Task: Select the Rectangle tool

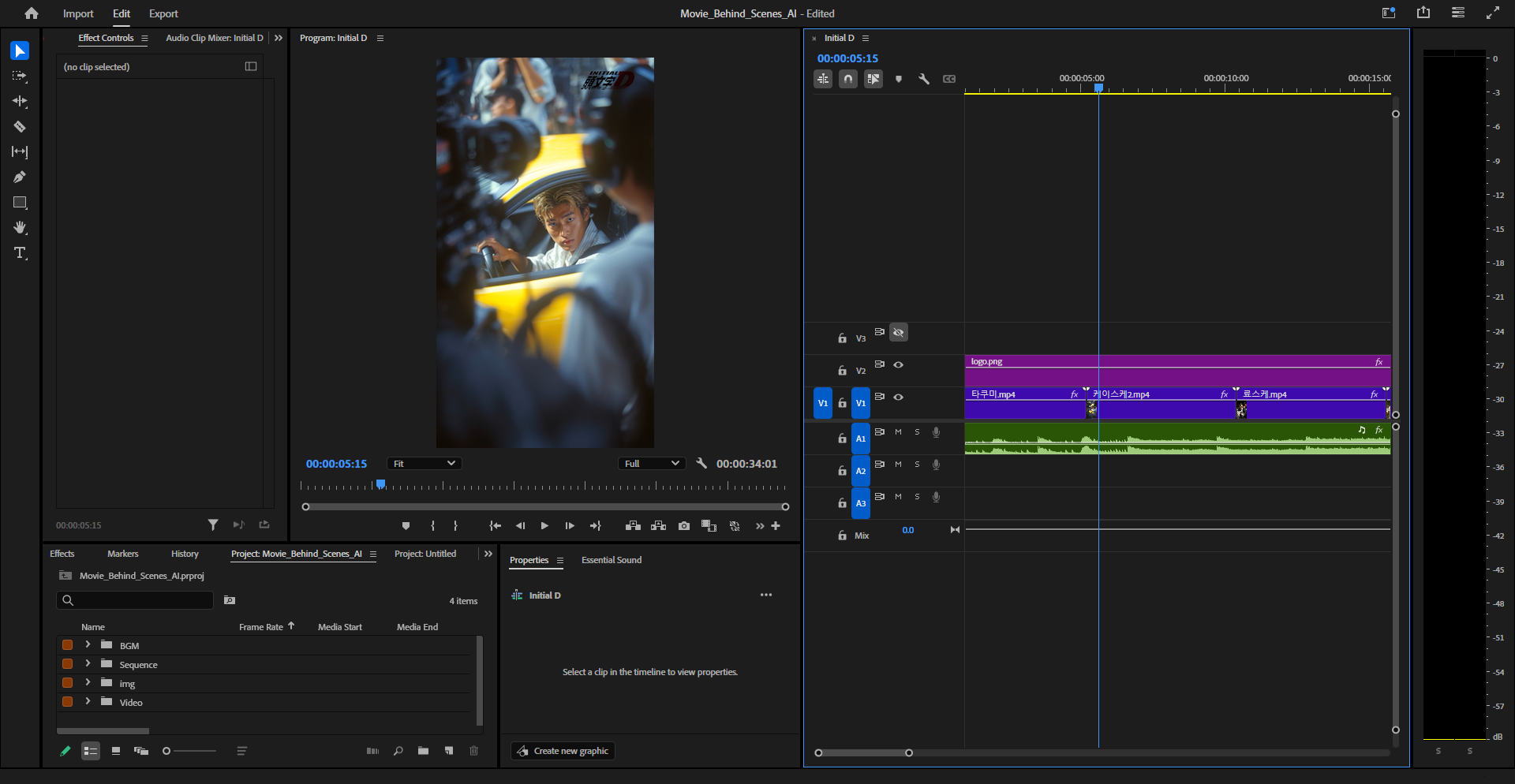Action: (x=20, y=203)
